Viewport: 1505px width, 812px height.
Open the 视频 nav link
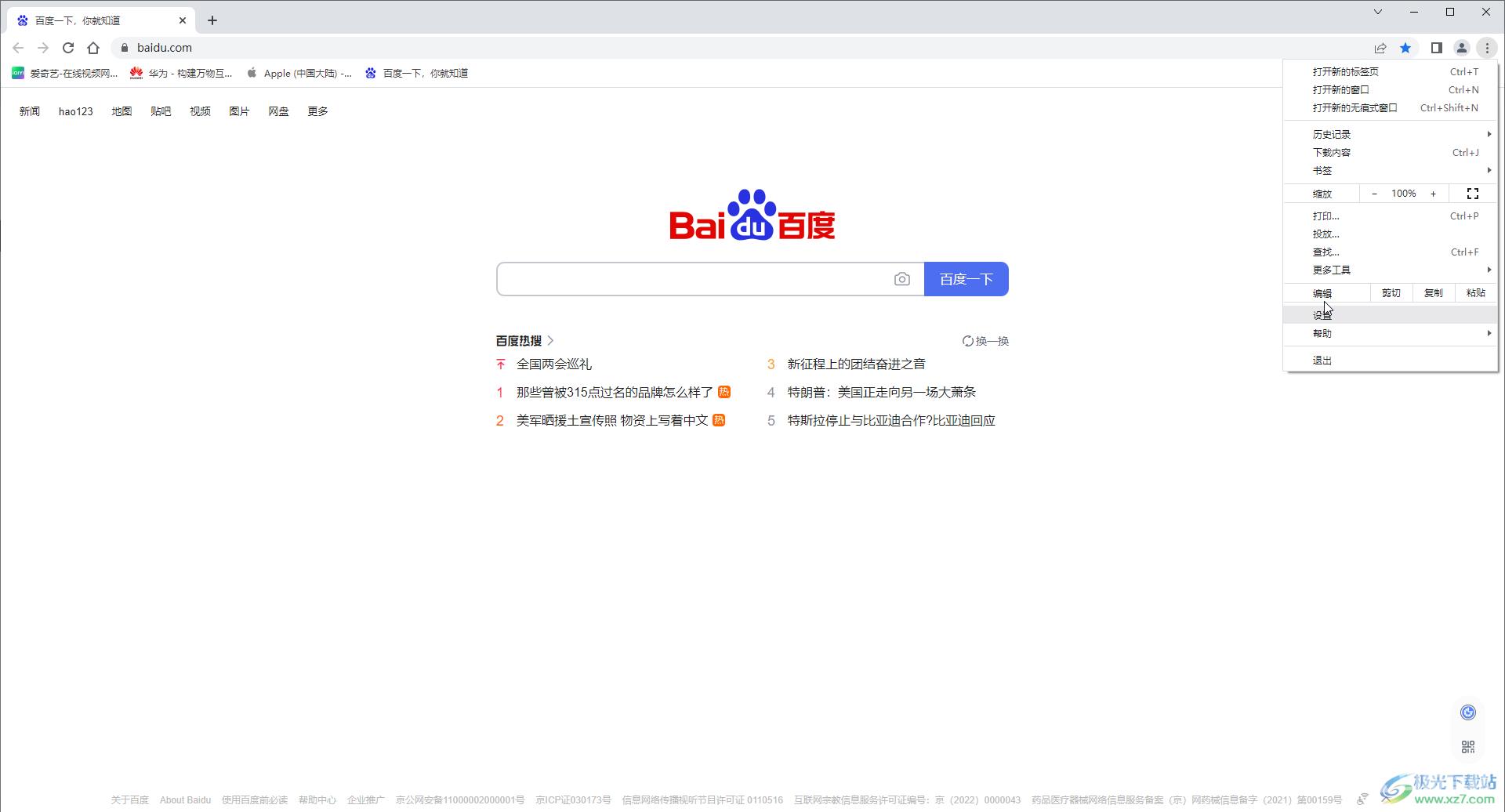(200, 111)
